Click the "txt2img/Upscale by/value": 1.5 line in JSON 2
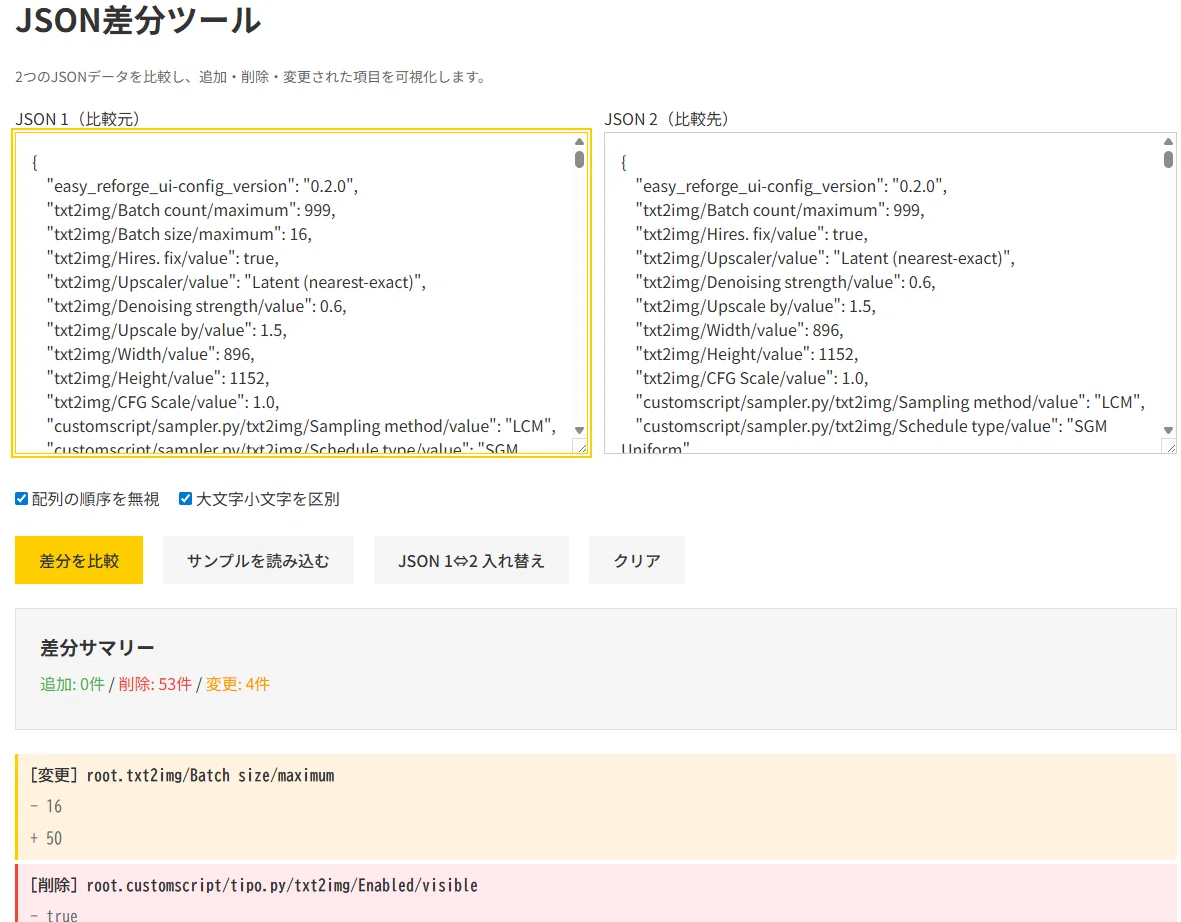This screenshot has width=1181, height=922. point(755,307)
